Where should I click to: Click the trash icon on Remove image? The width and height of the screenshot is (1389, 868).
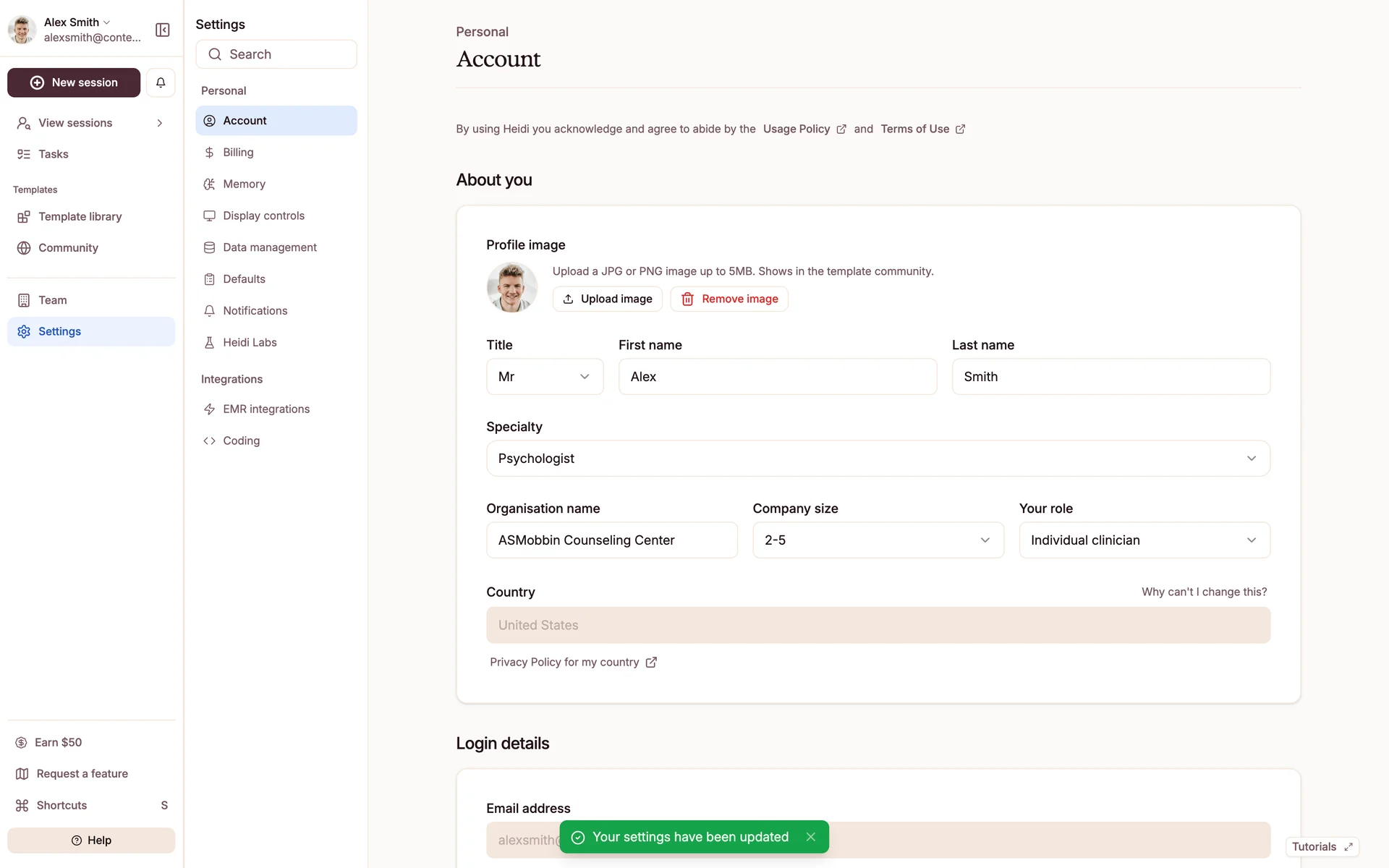687,299
